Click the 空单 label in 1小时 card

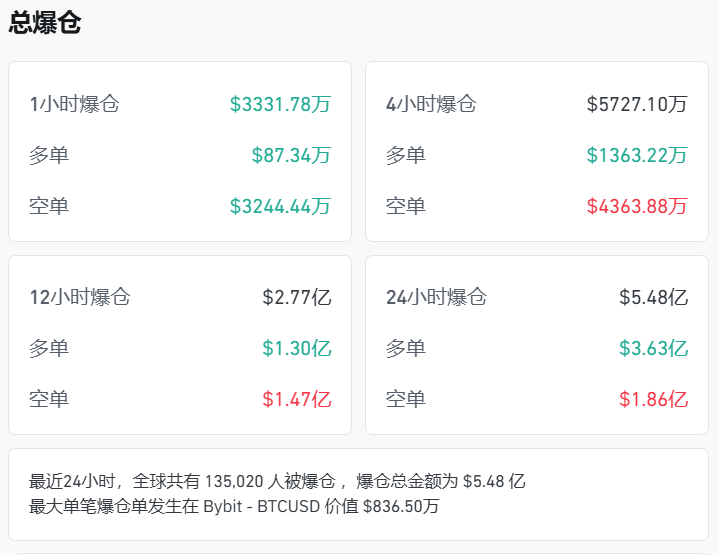[49, 206]
